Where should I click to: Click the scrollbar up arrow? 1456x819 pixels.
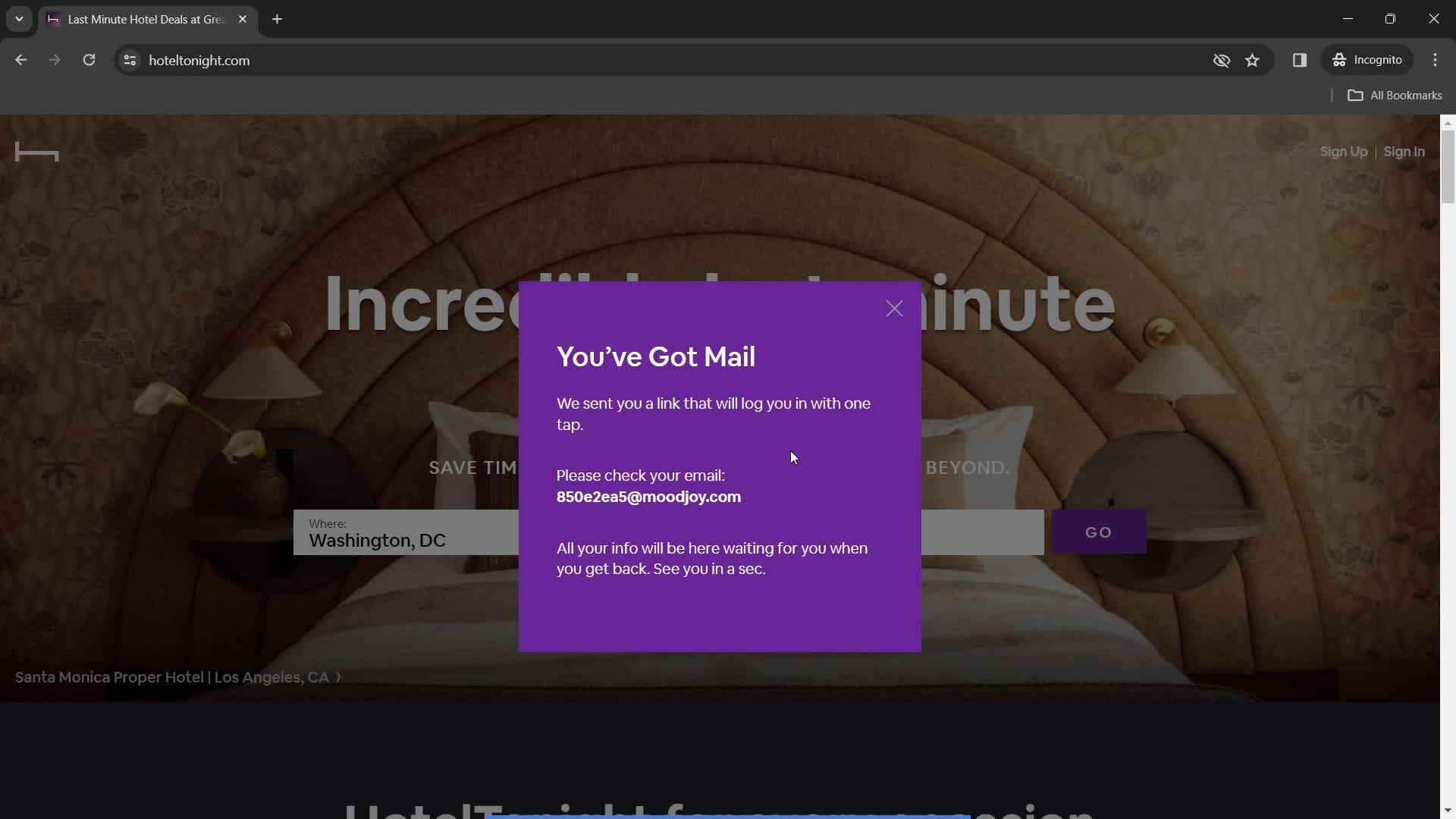coord(1448,122)
